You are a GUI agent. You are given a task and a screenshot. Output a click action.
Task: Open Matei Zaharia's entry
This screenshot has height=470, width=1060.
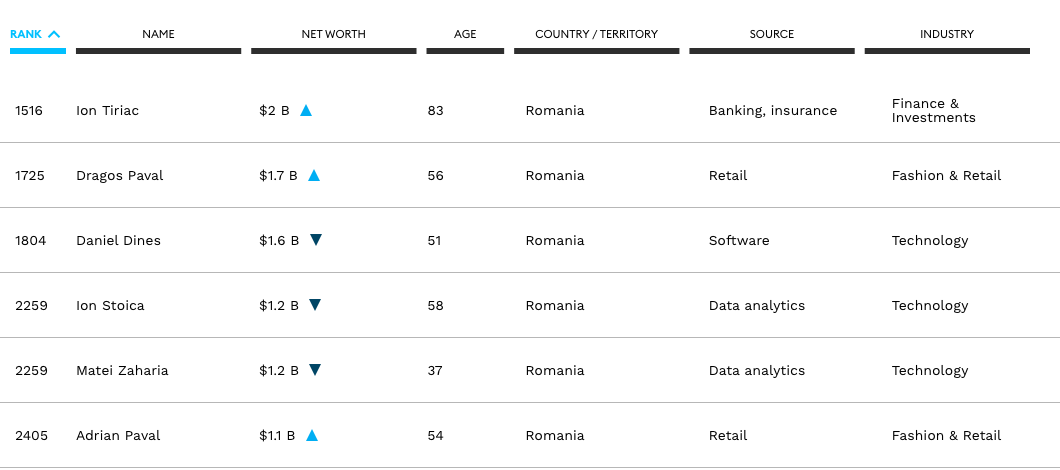[122, 371]
